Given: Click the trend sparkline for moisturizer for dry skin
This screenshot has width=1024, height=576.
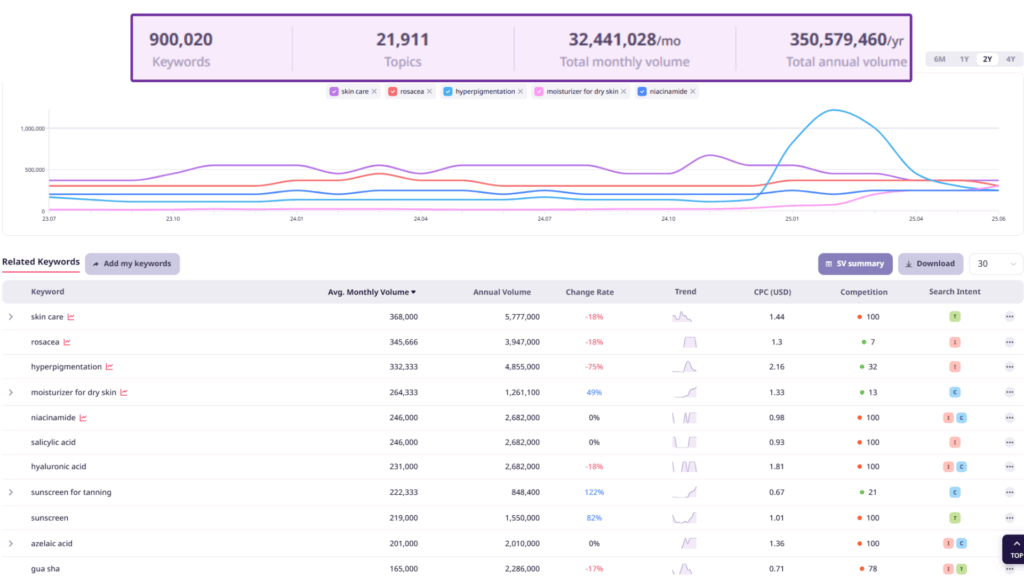Looking at the screenshot, I should (684, 392).
